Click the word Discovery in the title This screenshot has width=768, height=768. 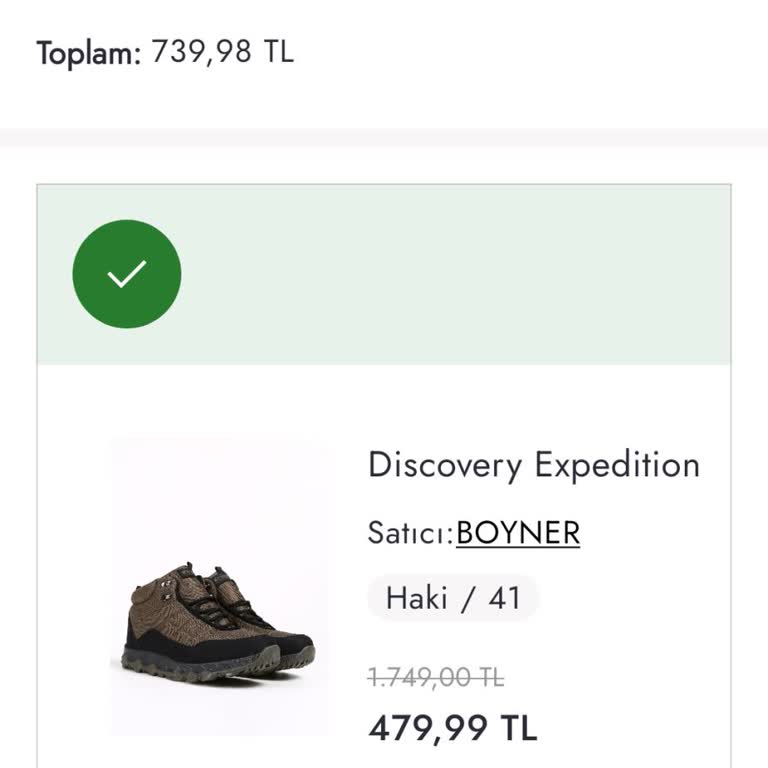445,465
